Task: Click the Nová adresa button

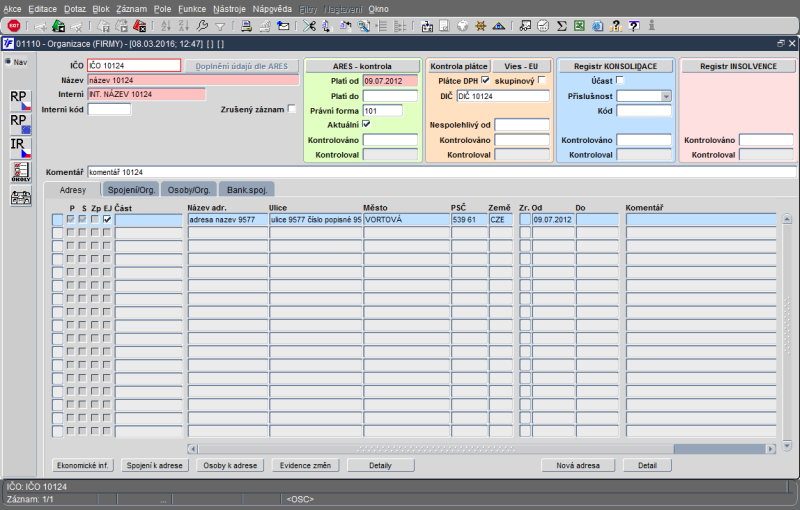Action: [x=578, y=465]
